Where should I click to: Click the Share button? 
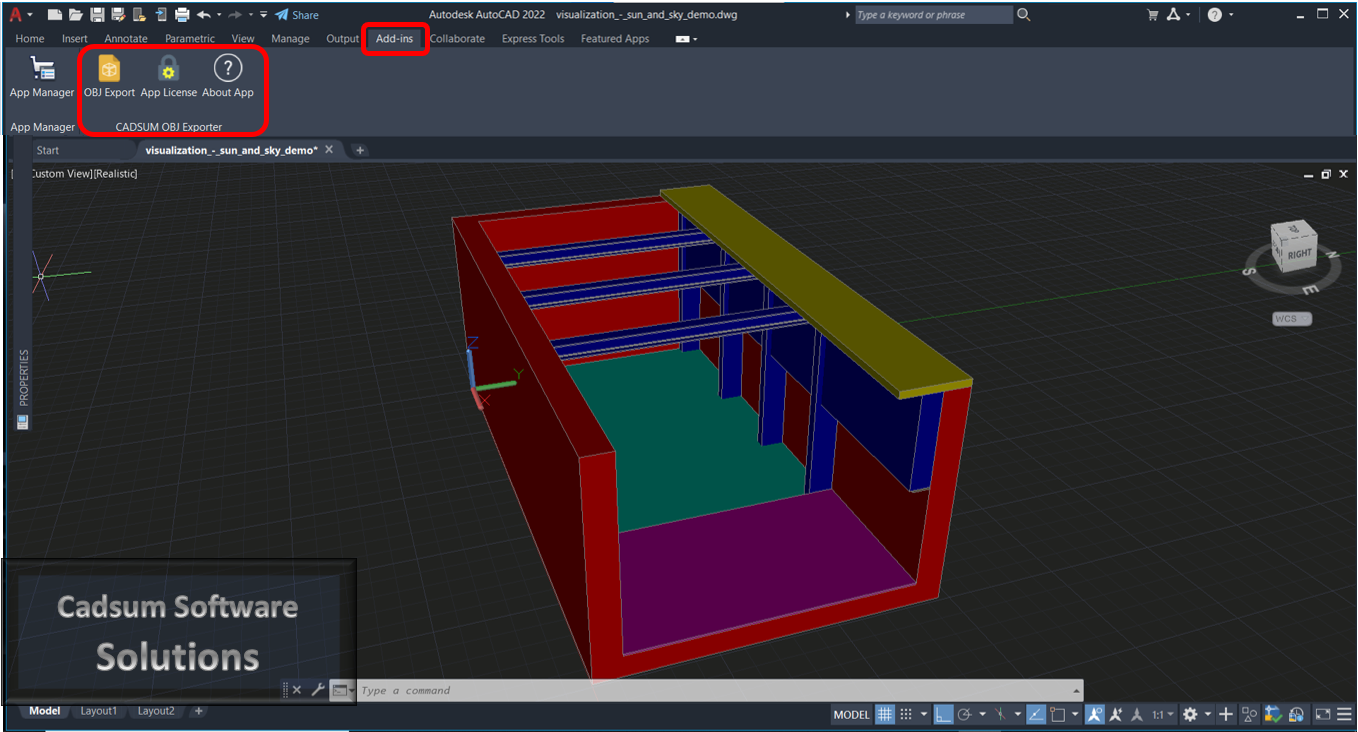click(297, 15)
